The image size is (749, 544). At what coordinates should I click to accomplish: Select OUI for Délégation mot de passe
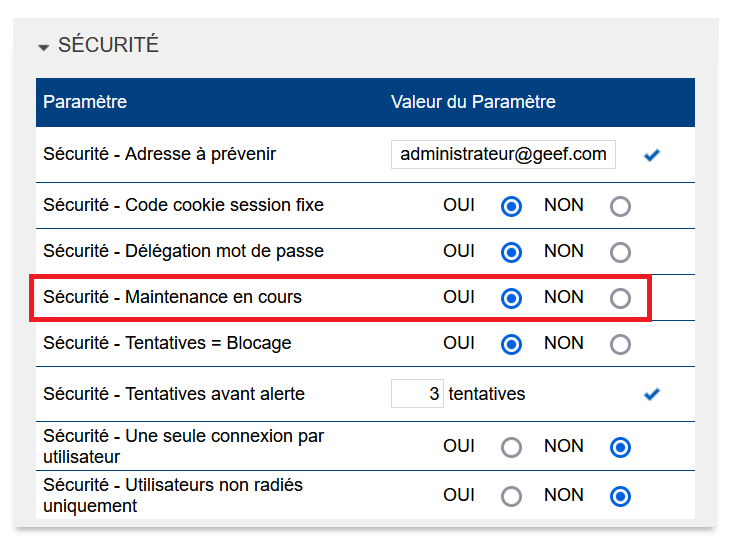coord(512,252)
